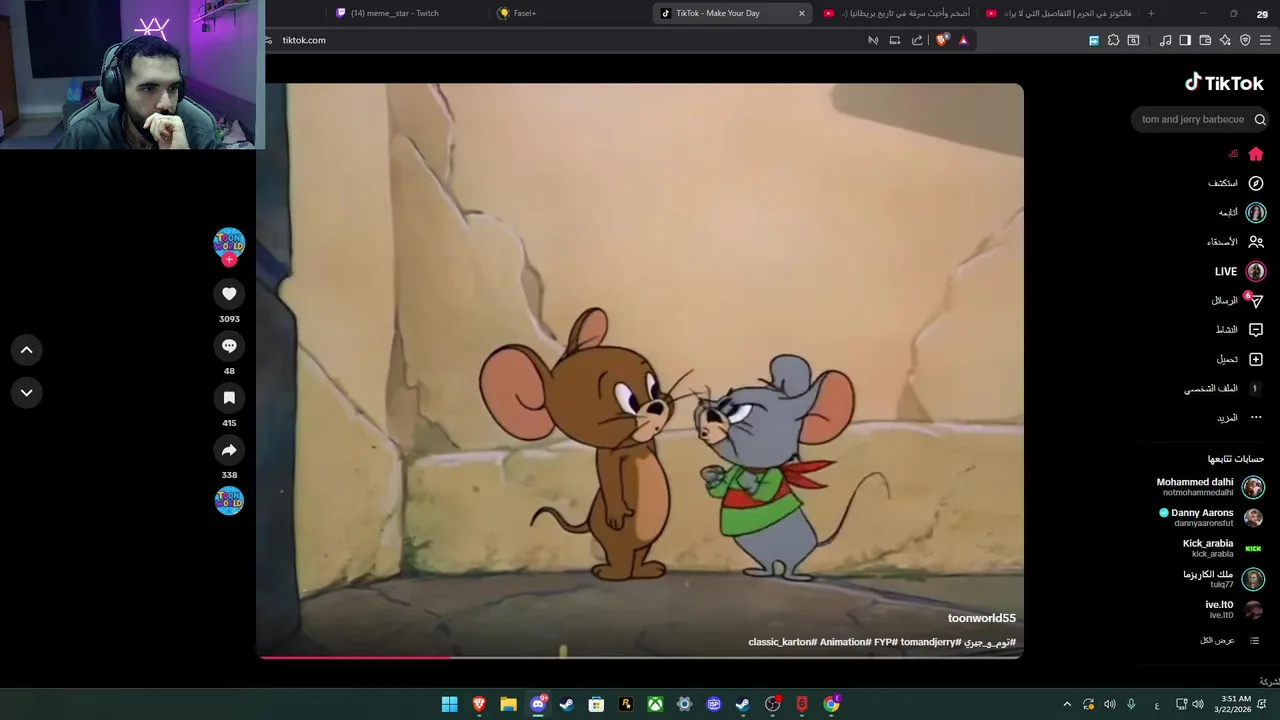Open the browser hamburger menu
Screen dimensions: 1280x720
(1266, 40)
